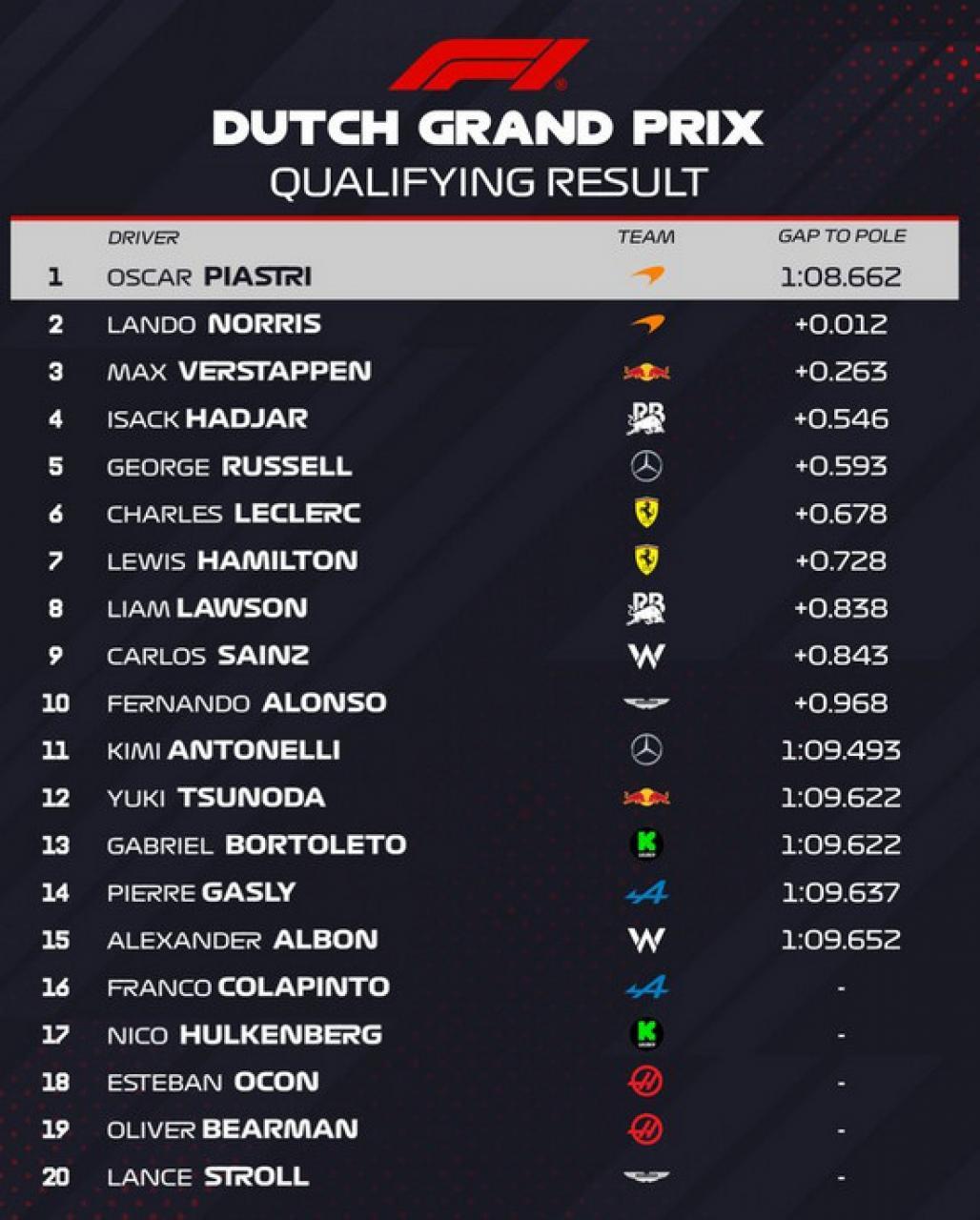Click Kick Sauber logo next to Gabriel Bortoleto
The width and height of the screenshot is (980, 1220).
[646, 844]
